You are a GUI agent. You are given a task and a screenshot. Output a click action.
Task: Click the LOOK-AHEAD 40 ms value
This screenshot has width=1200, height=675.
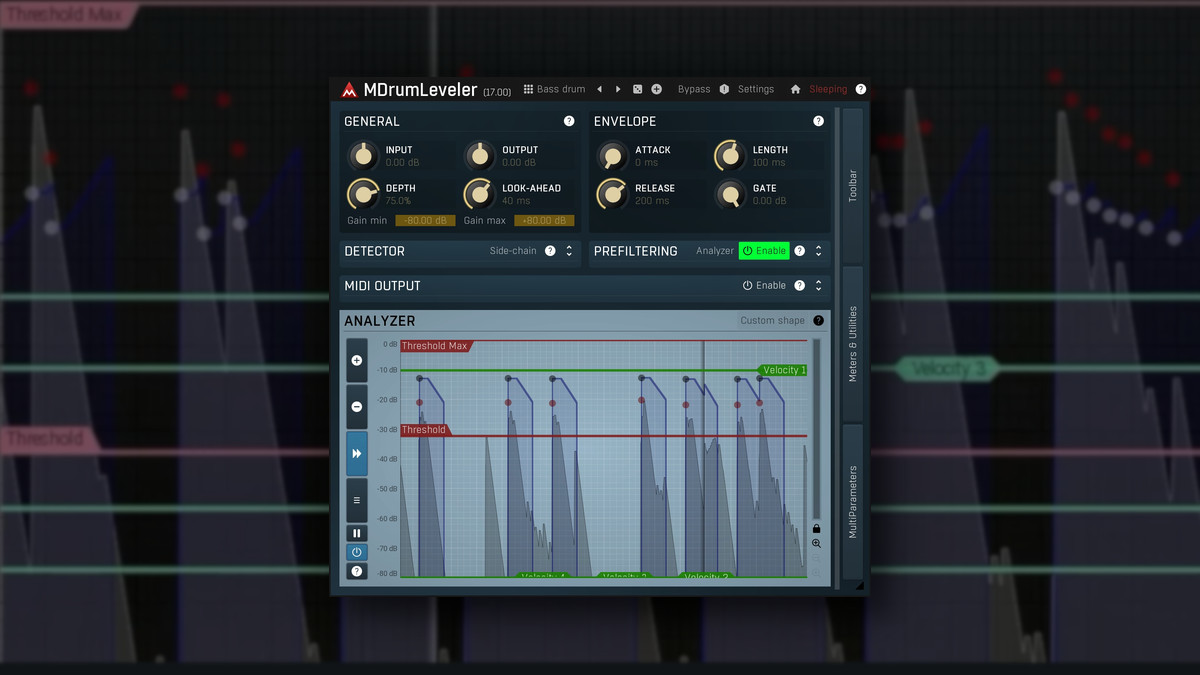tap(516, 200)
